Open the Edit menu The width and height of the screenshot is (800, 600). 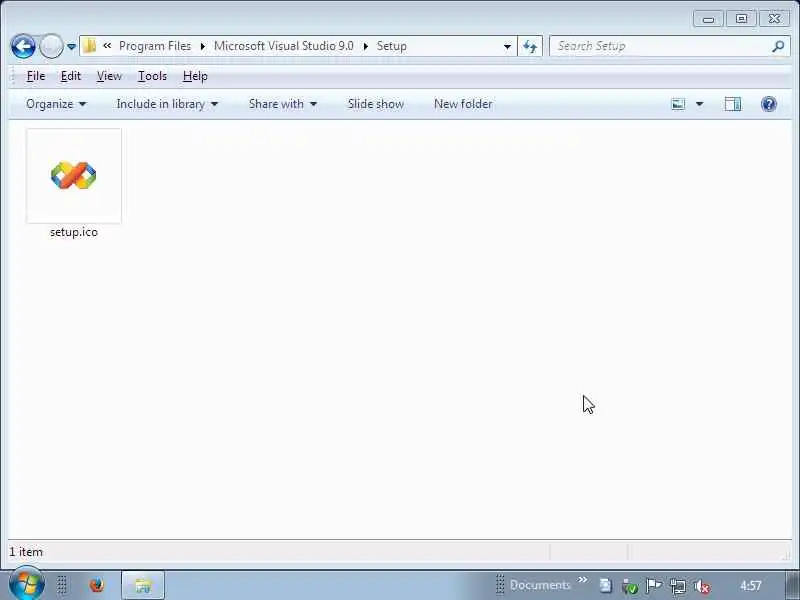click(70, 76)
